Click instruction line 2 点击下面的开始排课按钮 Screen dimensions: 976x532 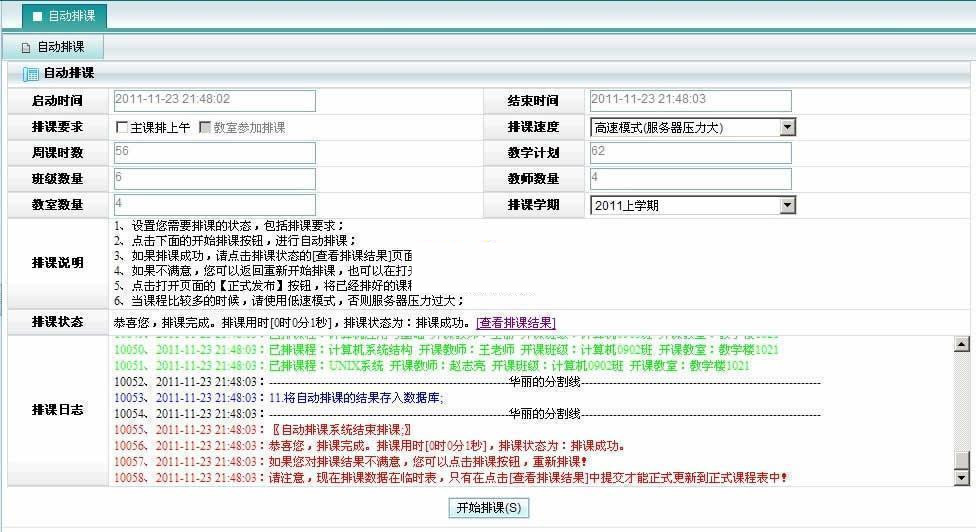click(x=235, y=241)
